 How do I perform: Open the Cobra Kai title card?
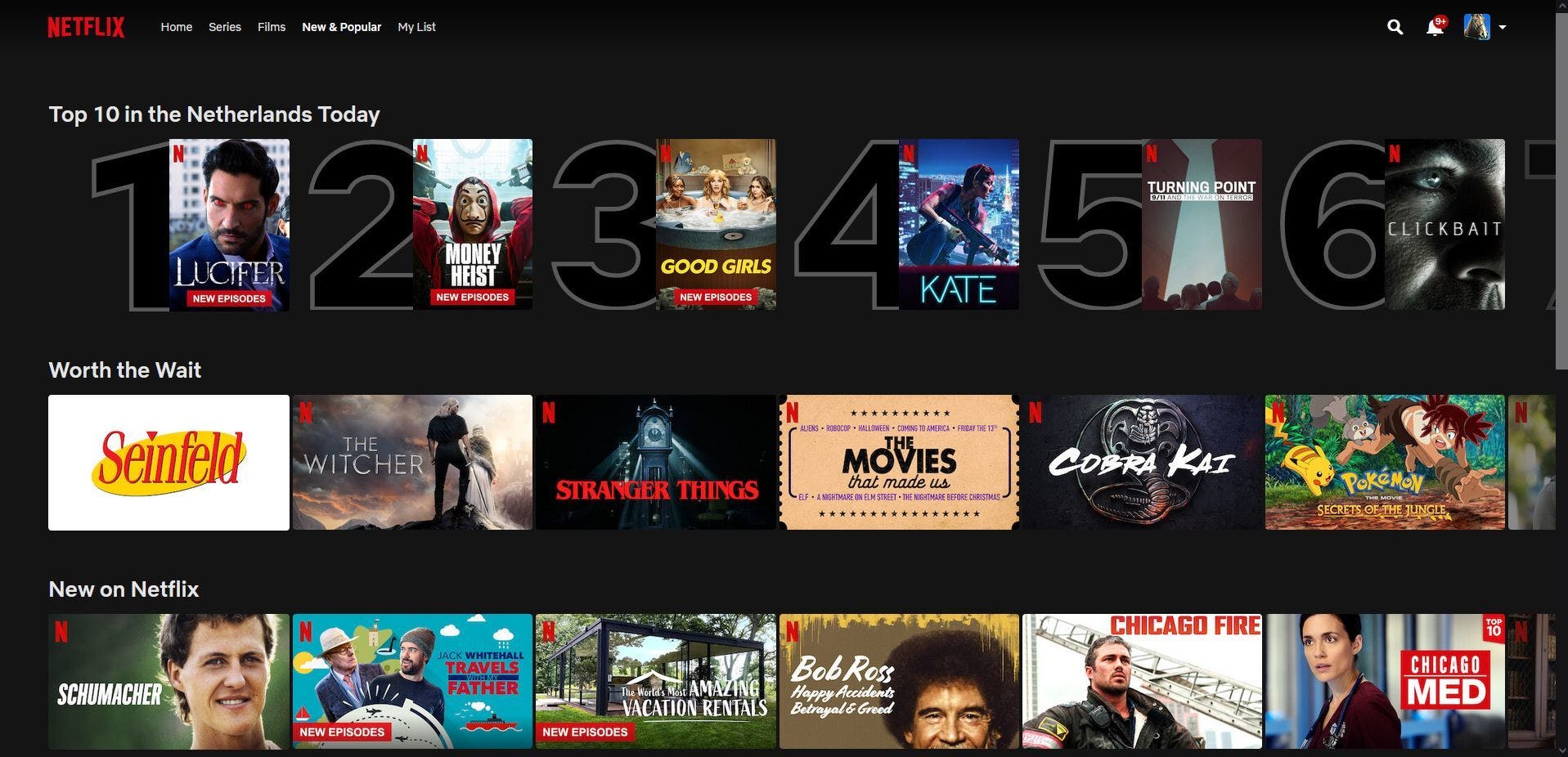tap(1142, 463)
